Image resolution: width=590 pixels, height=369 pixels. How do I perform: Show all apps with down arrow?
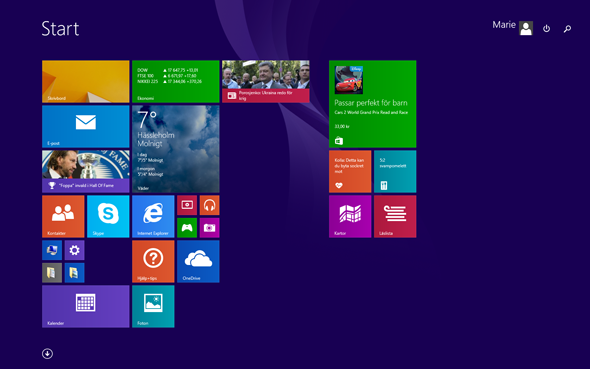pos(47,354)
